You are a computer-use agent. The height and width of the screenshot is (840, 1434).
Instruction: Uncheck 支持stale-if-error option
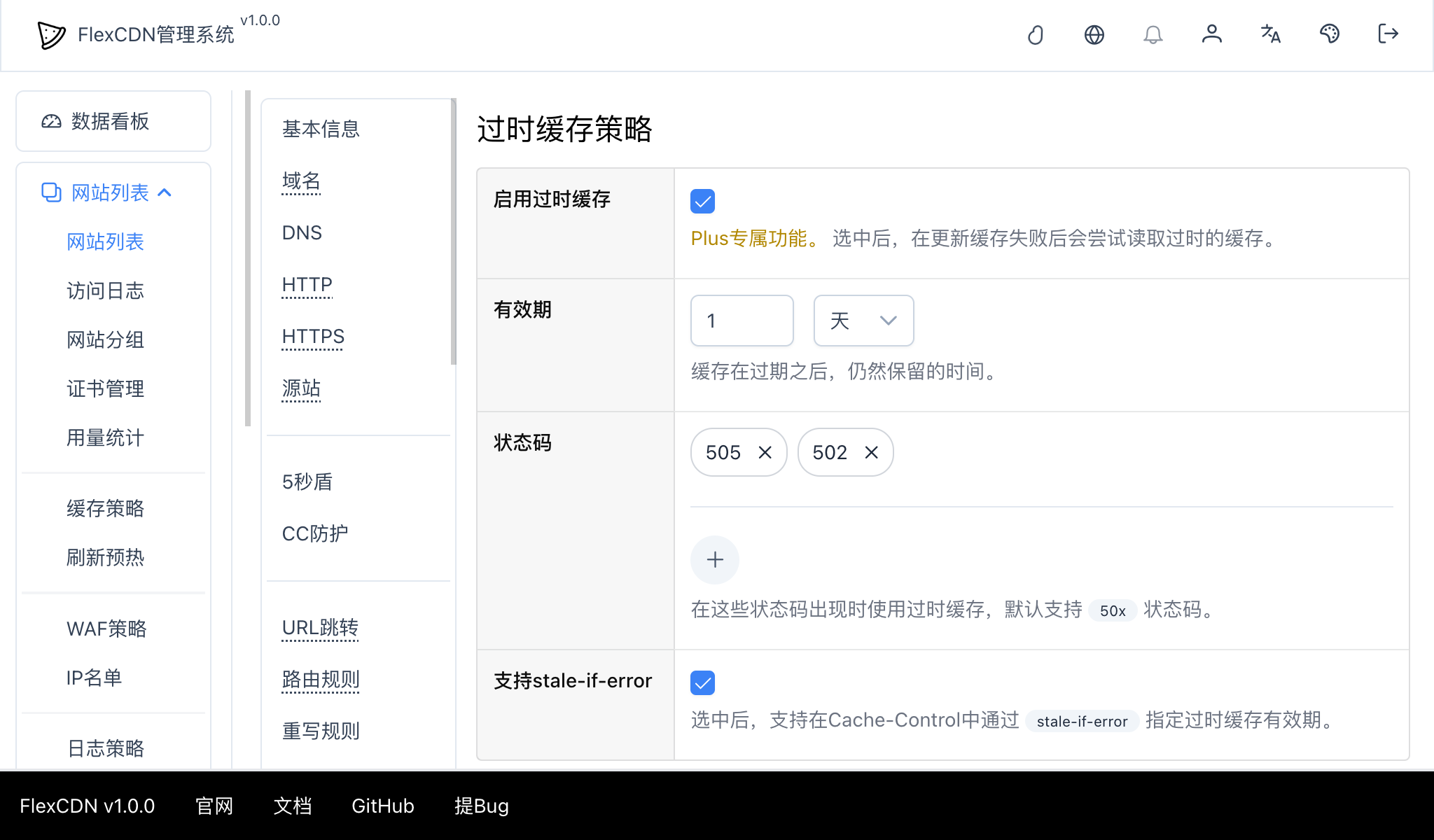pyautogui.click(x=702, y=682)
